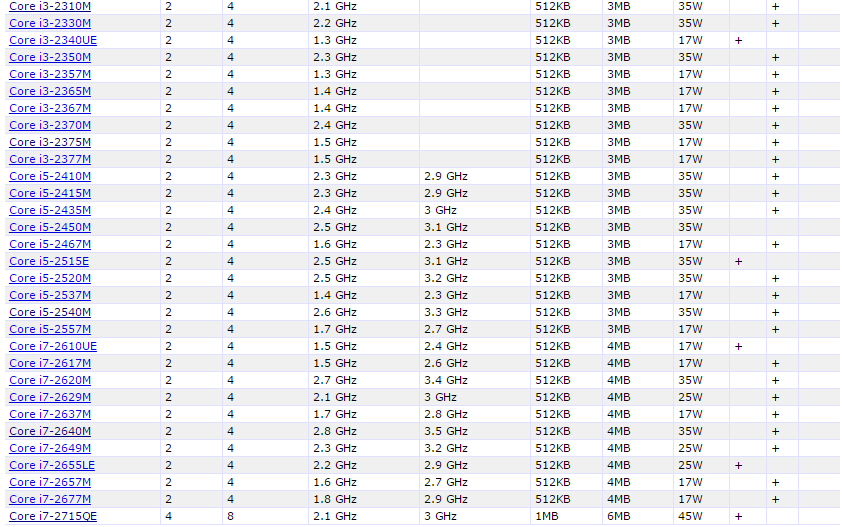Open the Core i3-2330M processor page
The height and width of the screenshot is (527, 842).
pos(50,23)
